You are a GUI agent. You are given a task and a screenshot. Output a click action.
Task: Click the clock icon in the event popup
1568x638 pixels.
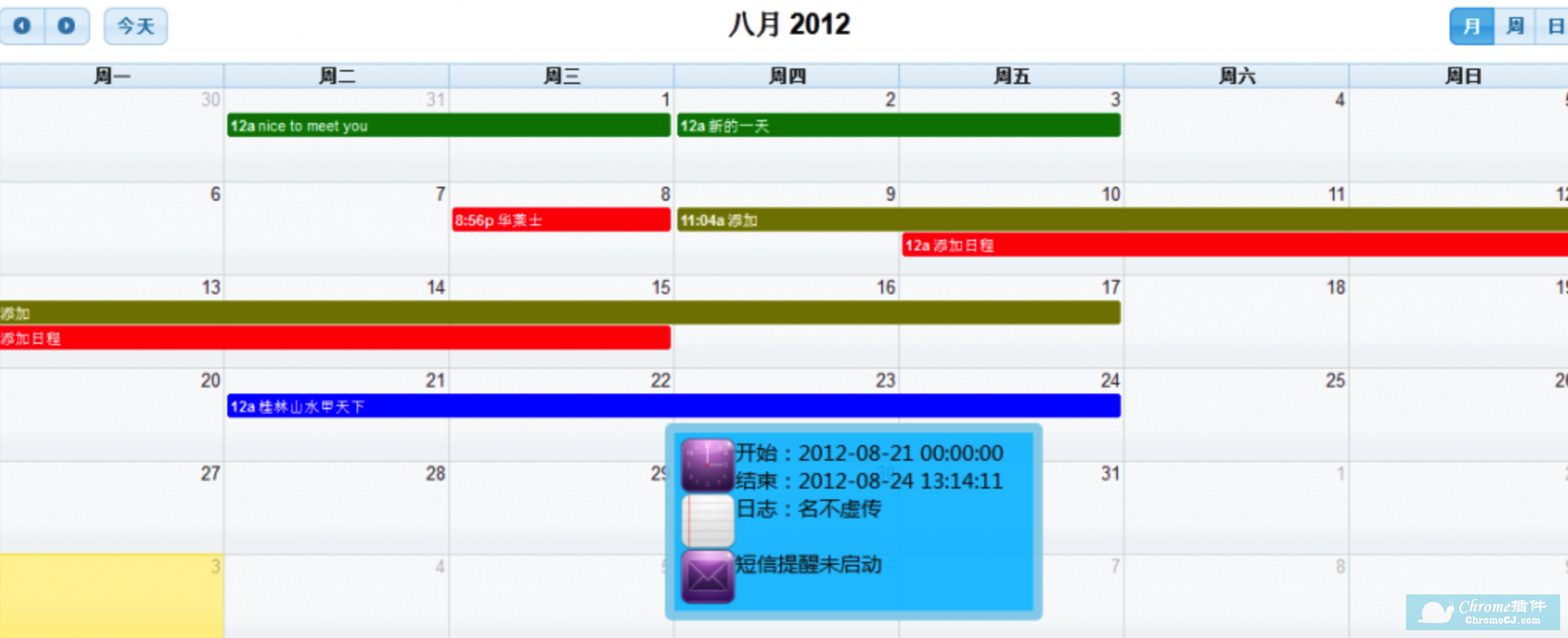(707, 464)
